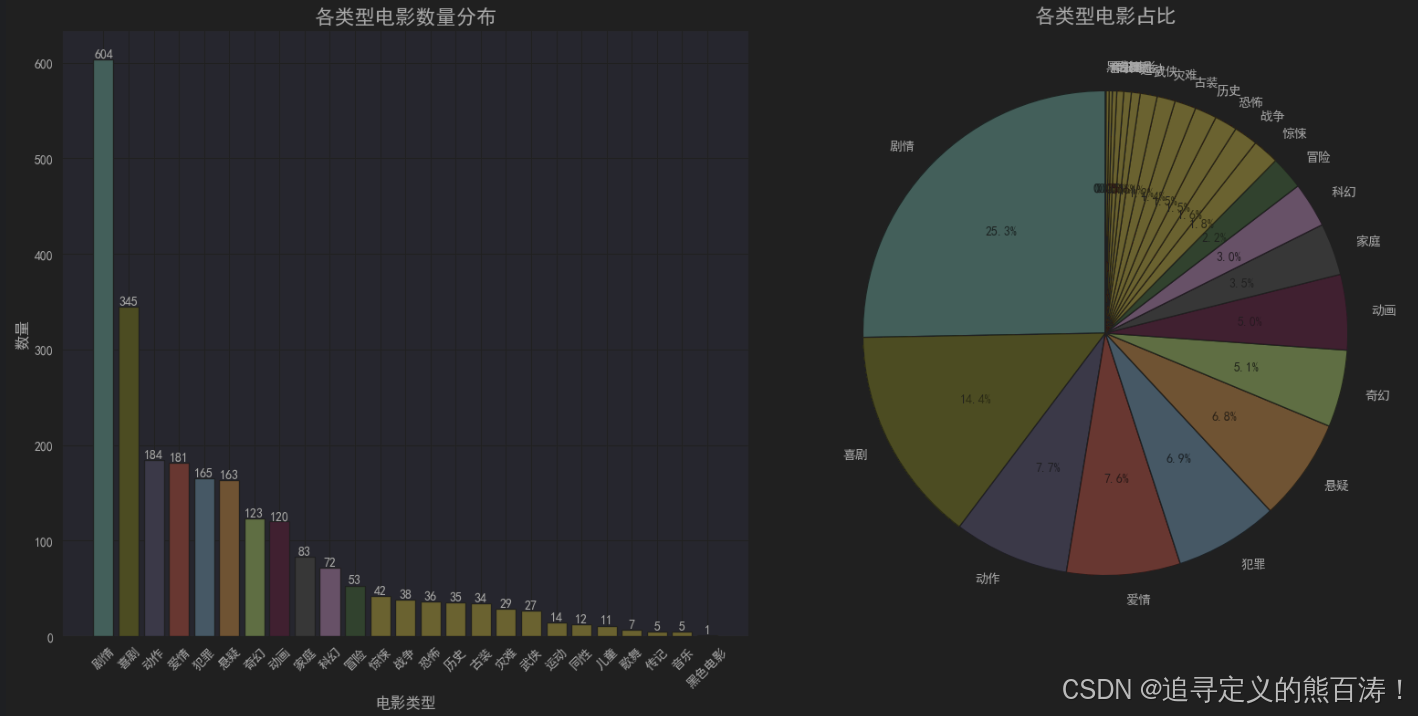Viewport: 1418px width, 716px height.
Task: Click the 喜剧 label beside the pie chart
Action: click(x=855, y=454)
